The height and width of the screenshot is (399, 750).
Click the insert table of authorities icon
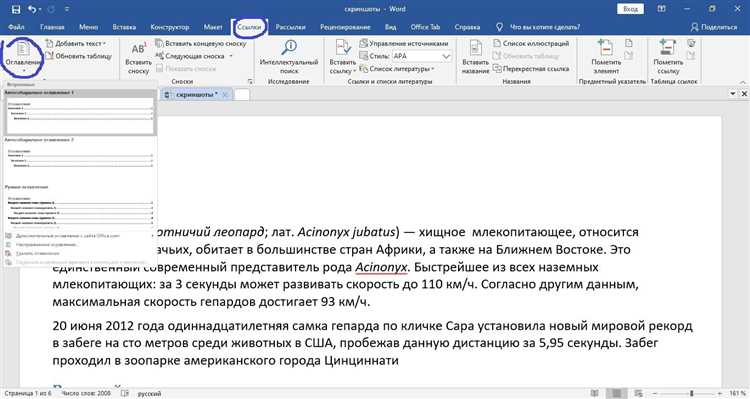[691, 44]
